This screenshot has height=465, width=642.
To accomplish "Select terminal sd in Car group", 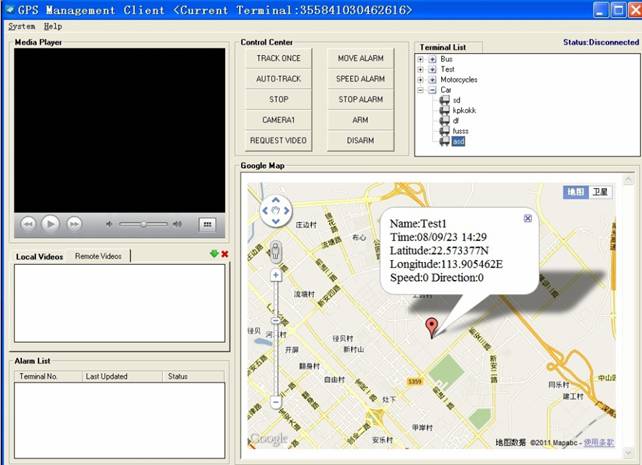I will (457, 100).
